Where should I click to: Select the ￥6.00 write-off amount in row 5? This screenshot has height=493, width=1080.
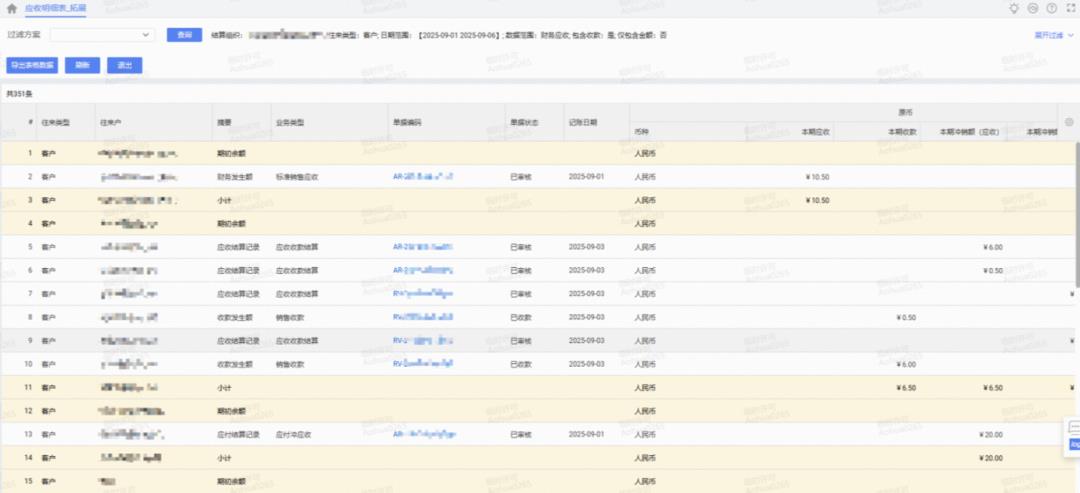pos(993,247)
